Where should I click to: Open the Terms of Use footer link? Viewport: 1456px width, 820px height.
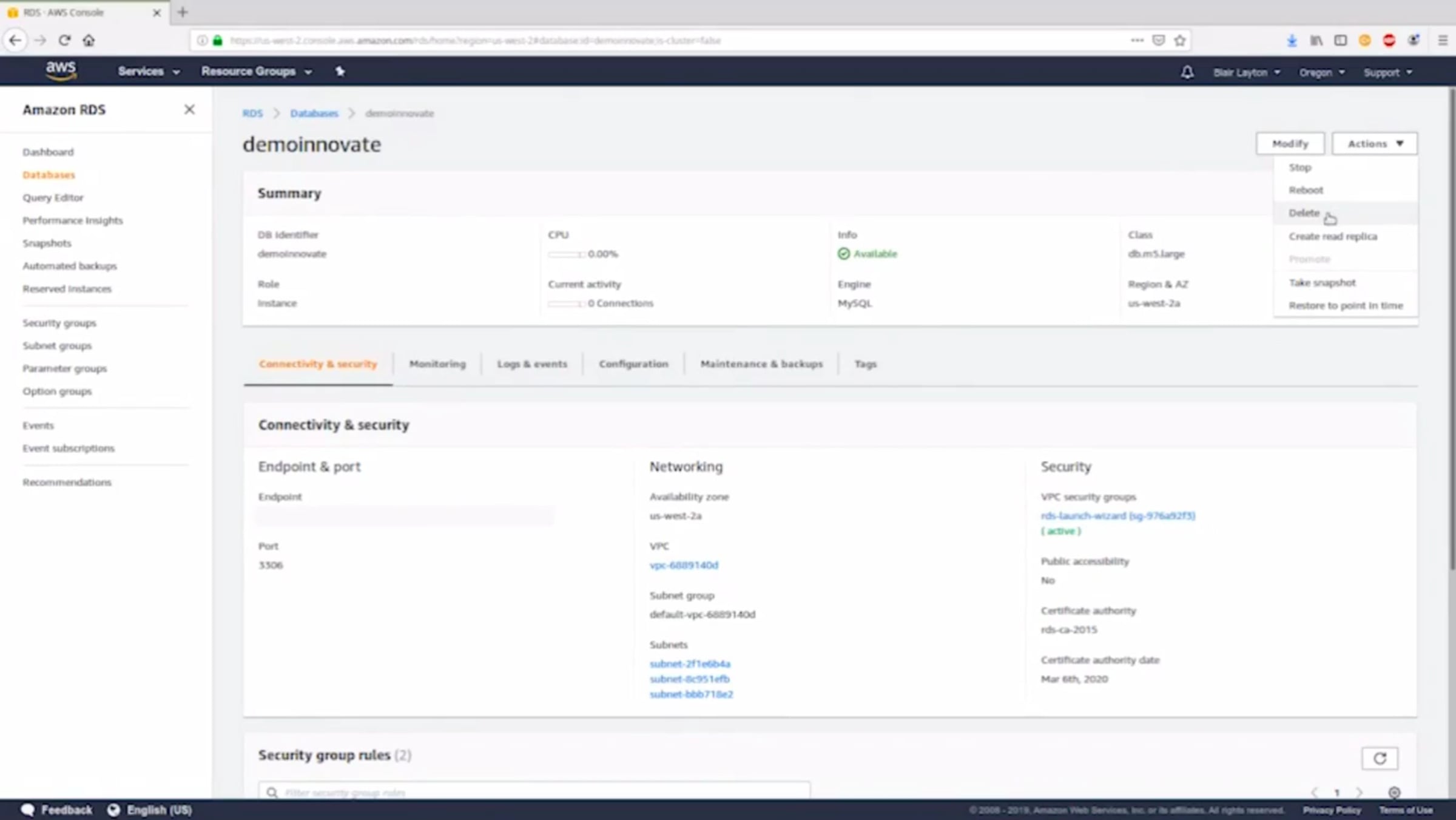point(1406,810)
